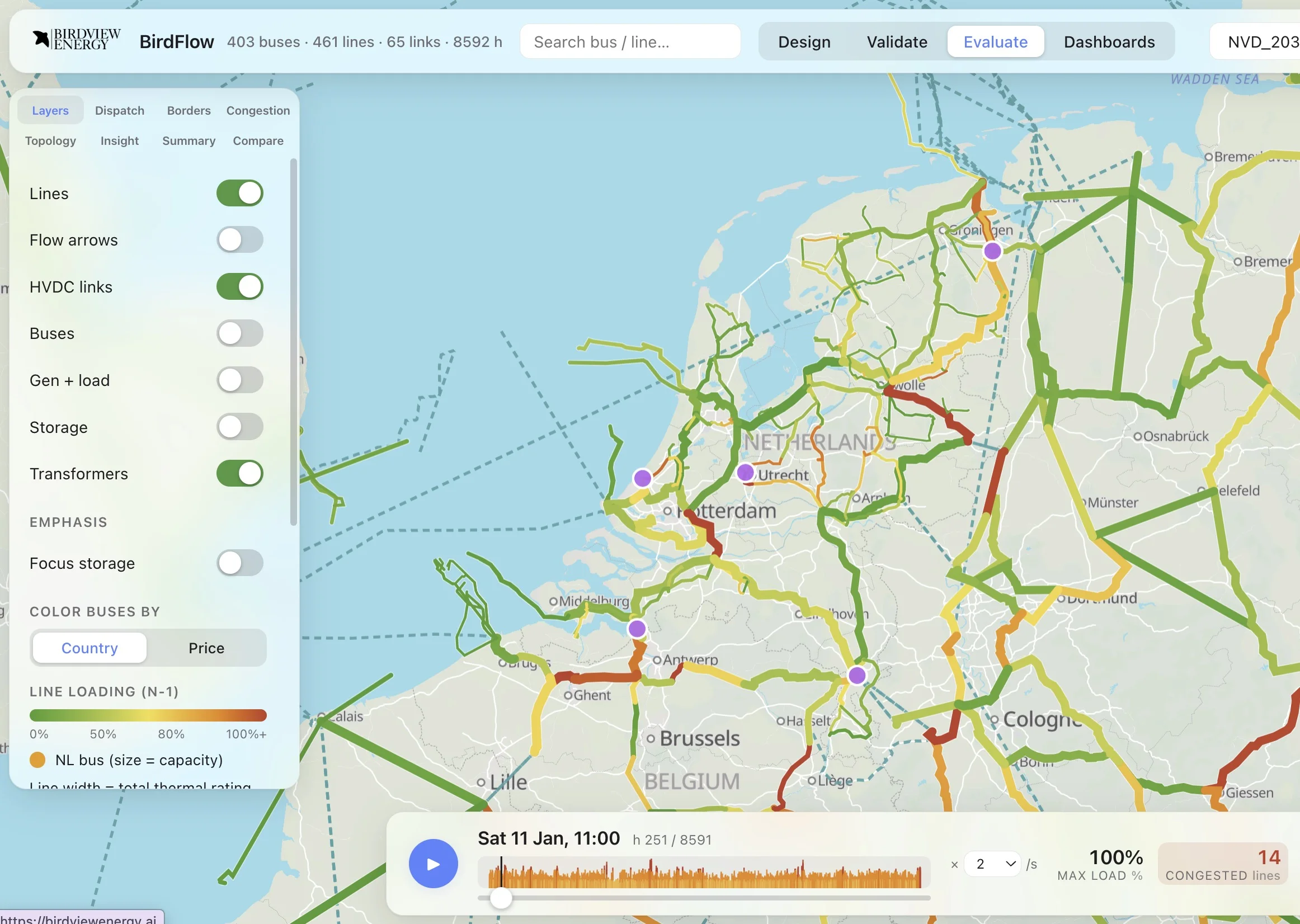The width and height of the screenshot is (1300, 924).
Task: Click the orange NL bus legend dot
Action: [37, 760]
